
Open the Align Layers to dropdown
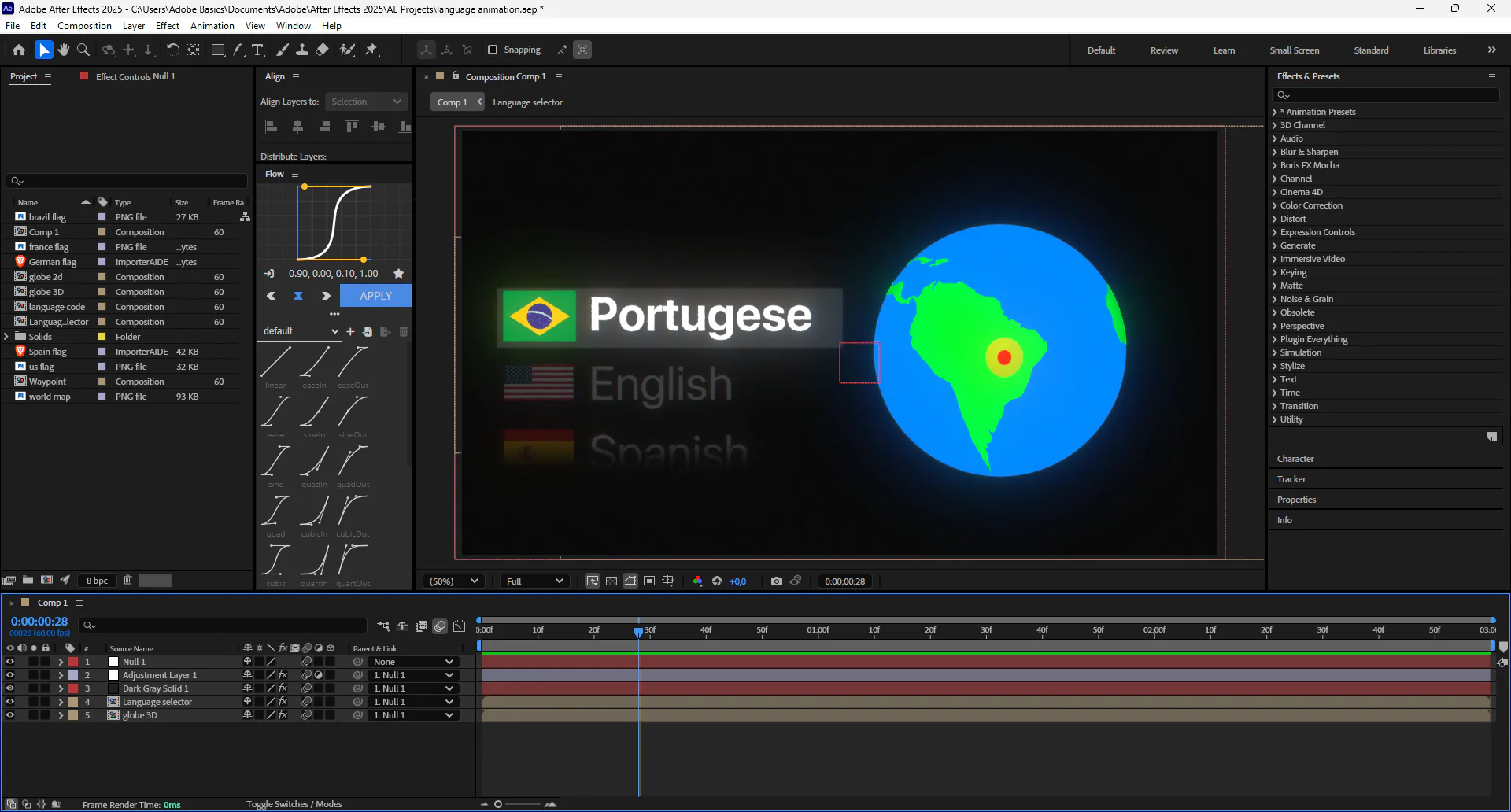click(x=366, y=101)
